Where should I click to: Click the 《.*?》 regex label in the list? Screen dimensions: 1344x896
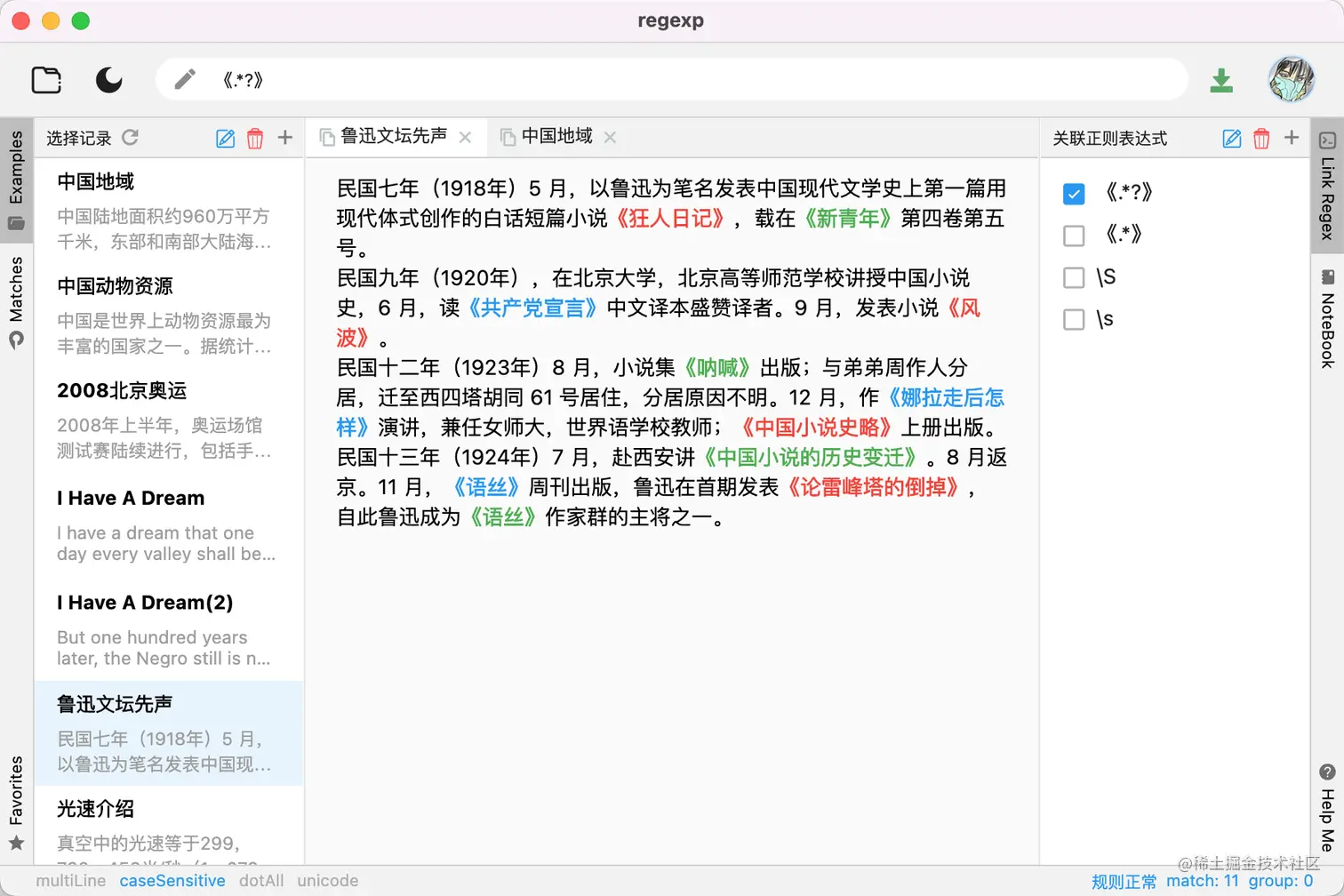tap(1129, 193)
